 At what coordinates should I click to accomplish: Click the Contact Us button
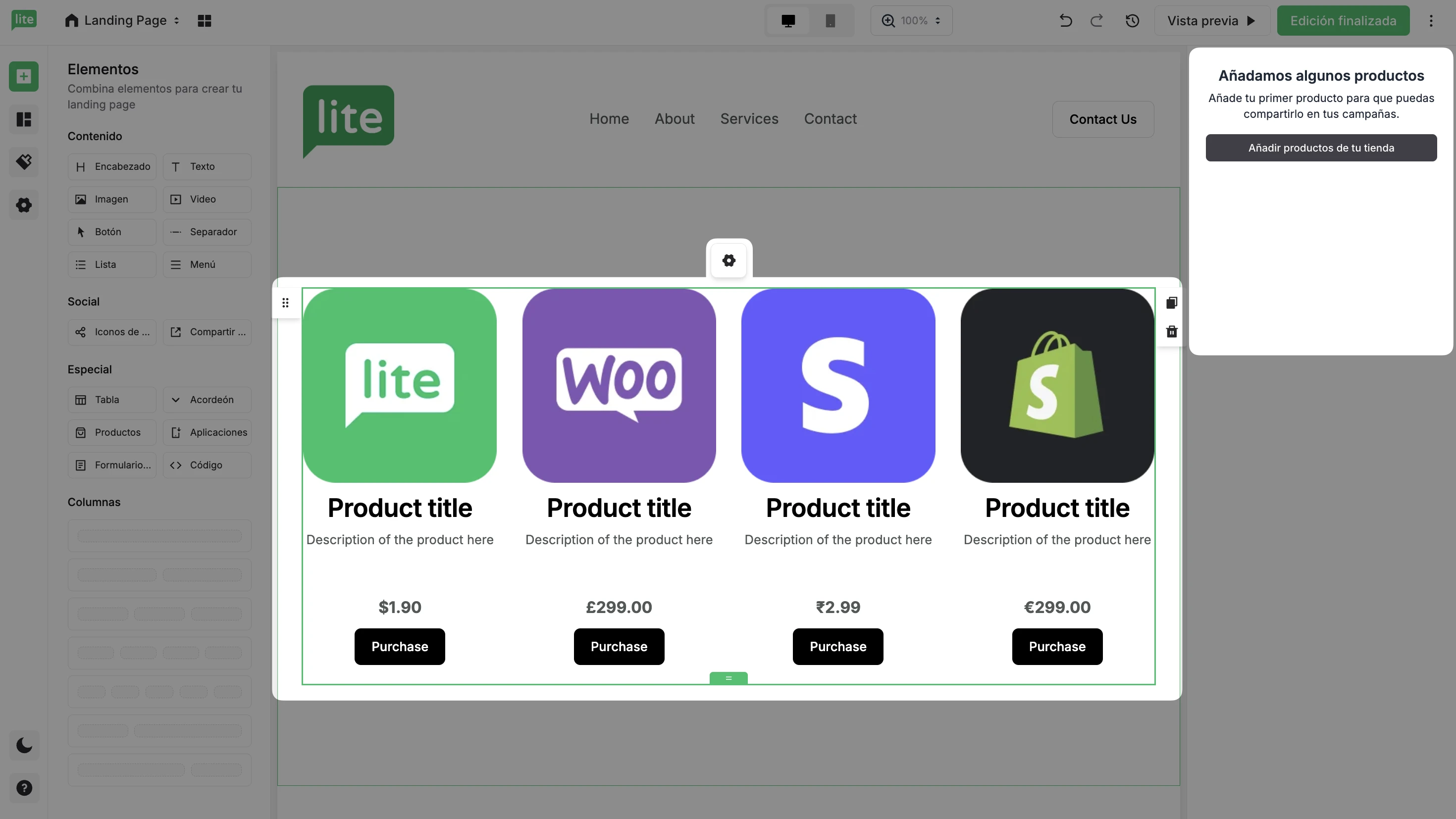[x=1103, y=119]
